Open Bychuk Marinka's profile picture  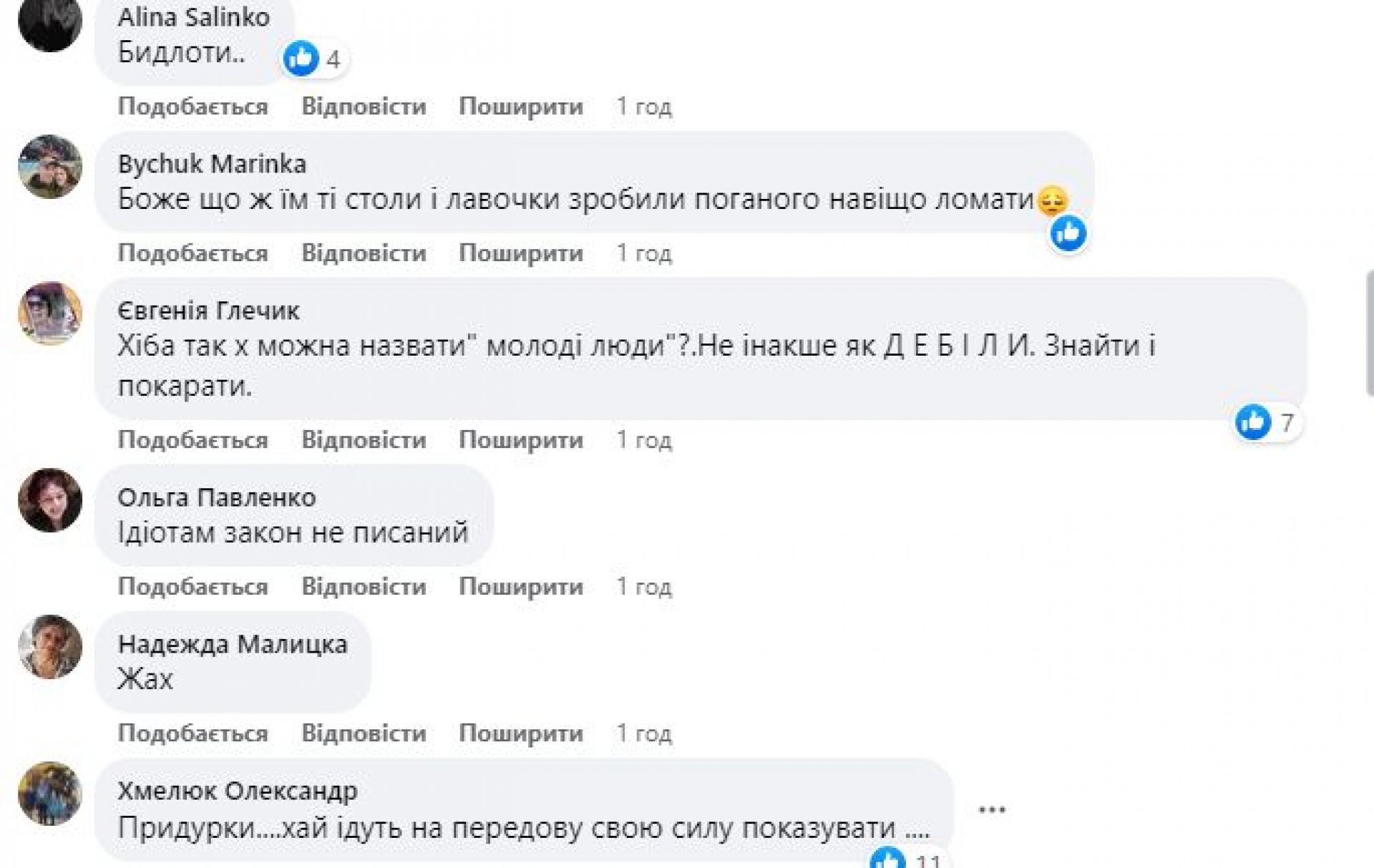click(x=50, y=167)
